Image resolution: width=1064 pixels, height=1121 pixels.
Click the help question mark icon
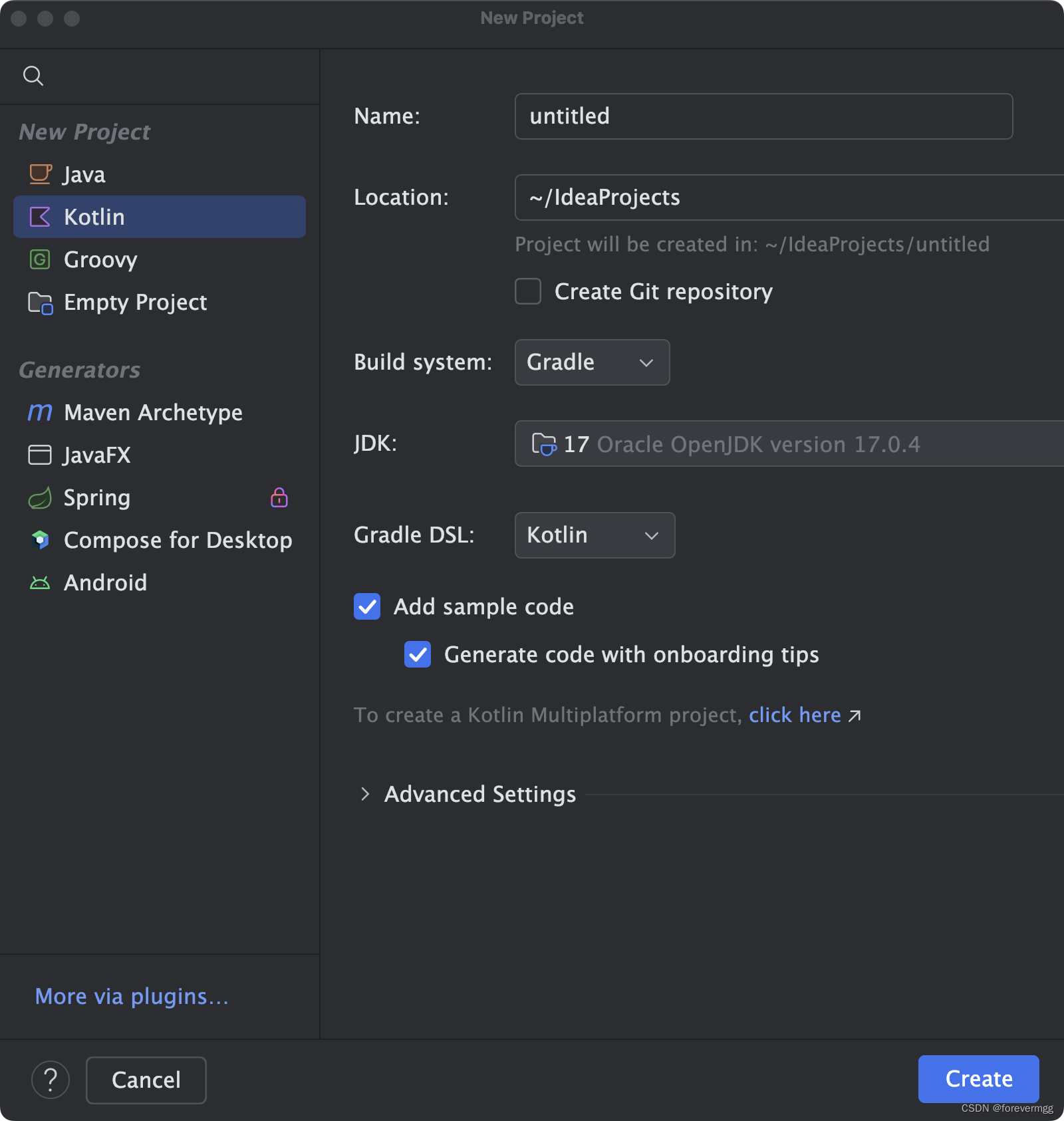pos(51,1080)
